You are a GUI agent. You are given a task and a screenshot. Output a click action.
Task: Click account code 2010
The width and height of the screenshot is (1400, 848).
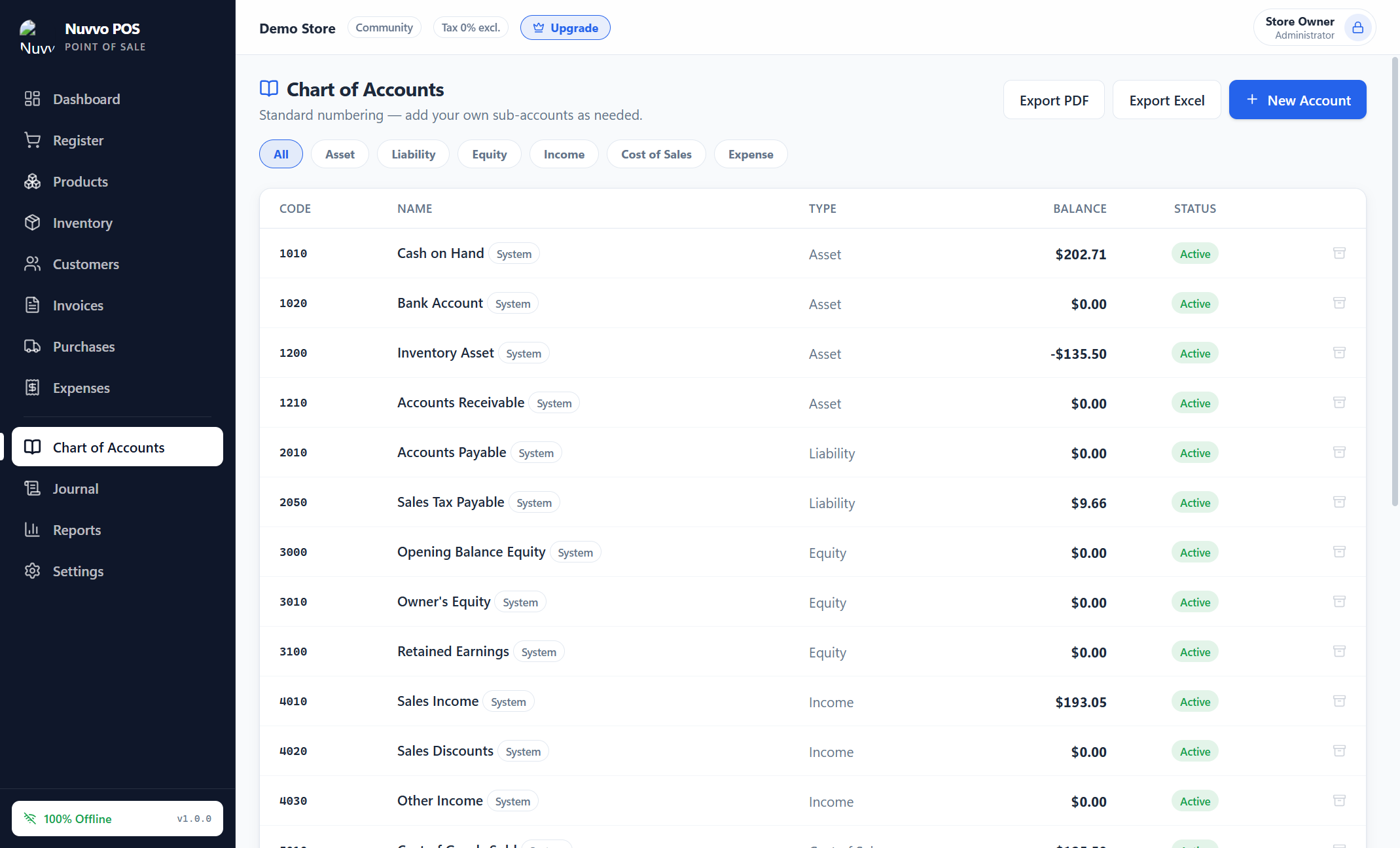293,452
